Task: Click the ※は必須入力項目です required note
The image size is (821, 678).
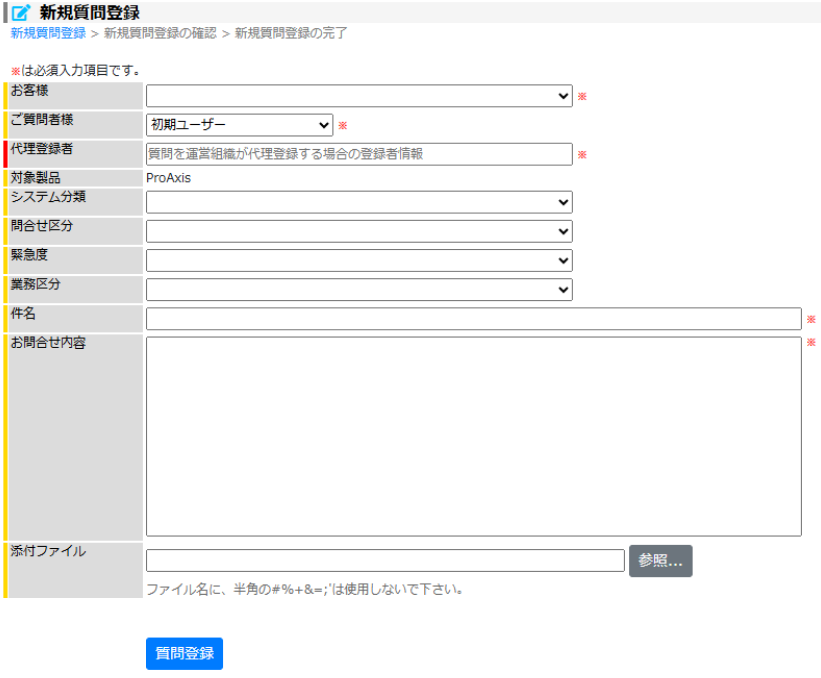Action: [x=70, y=72]
